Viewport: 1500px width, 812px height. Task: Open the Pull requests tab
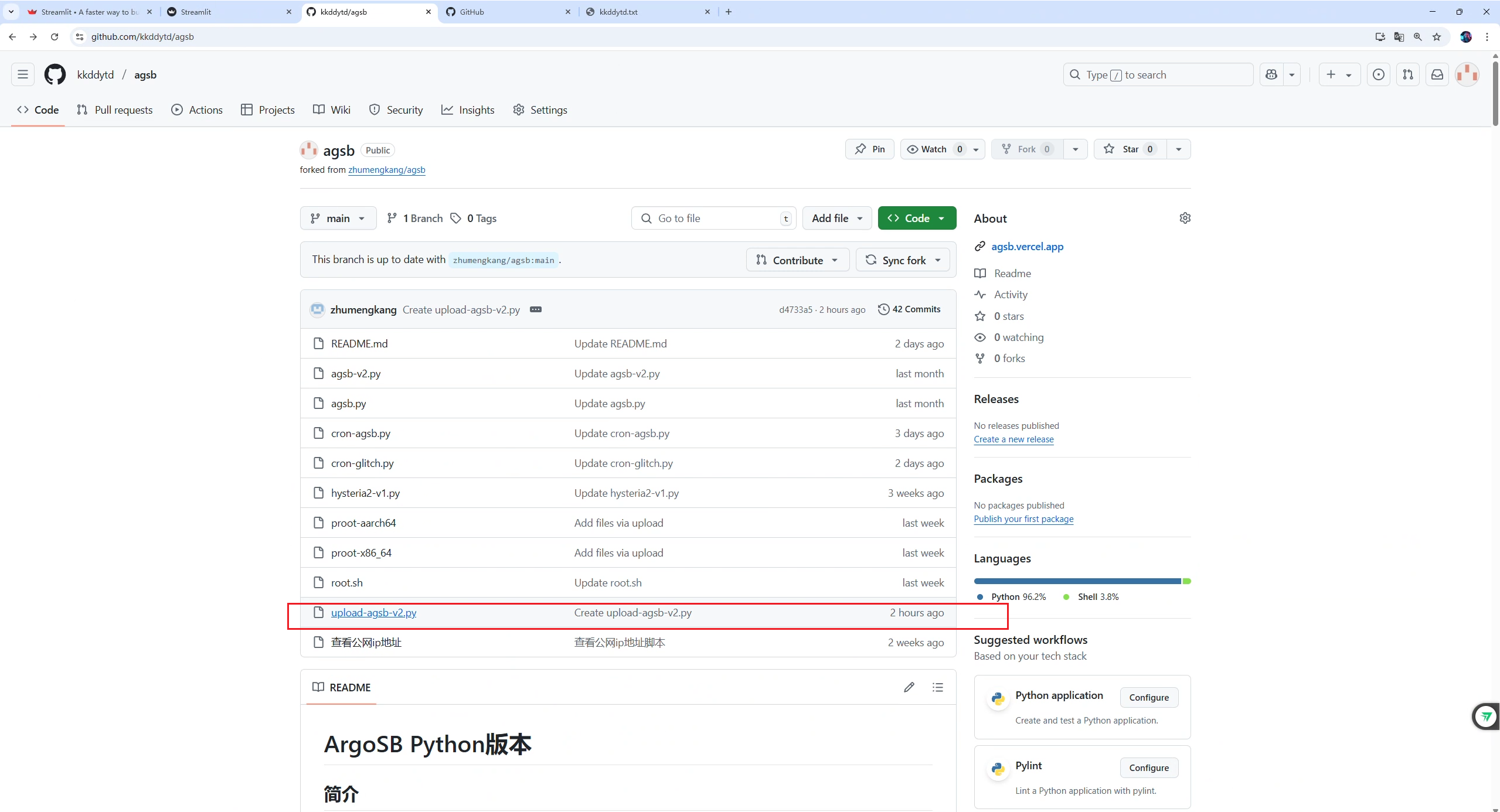tap(115, 110)
